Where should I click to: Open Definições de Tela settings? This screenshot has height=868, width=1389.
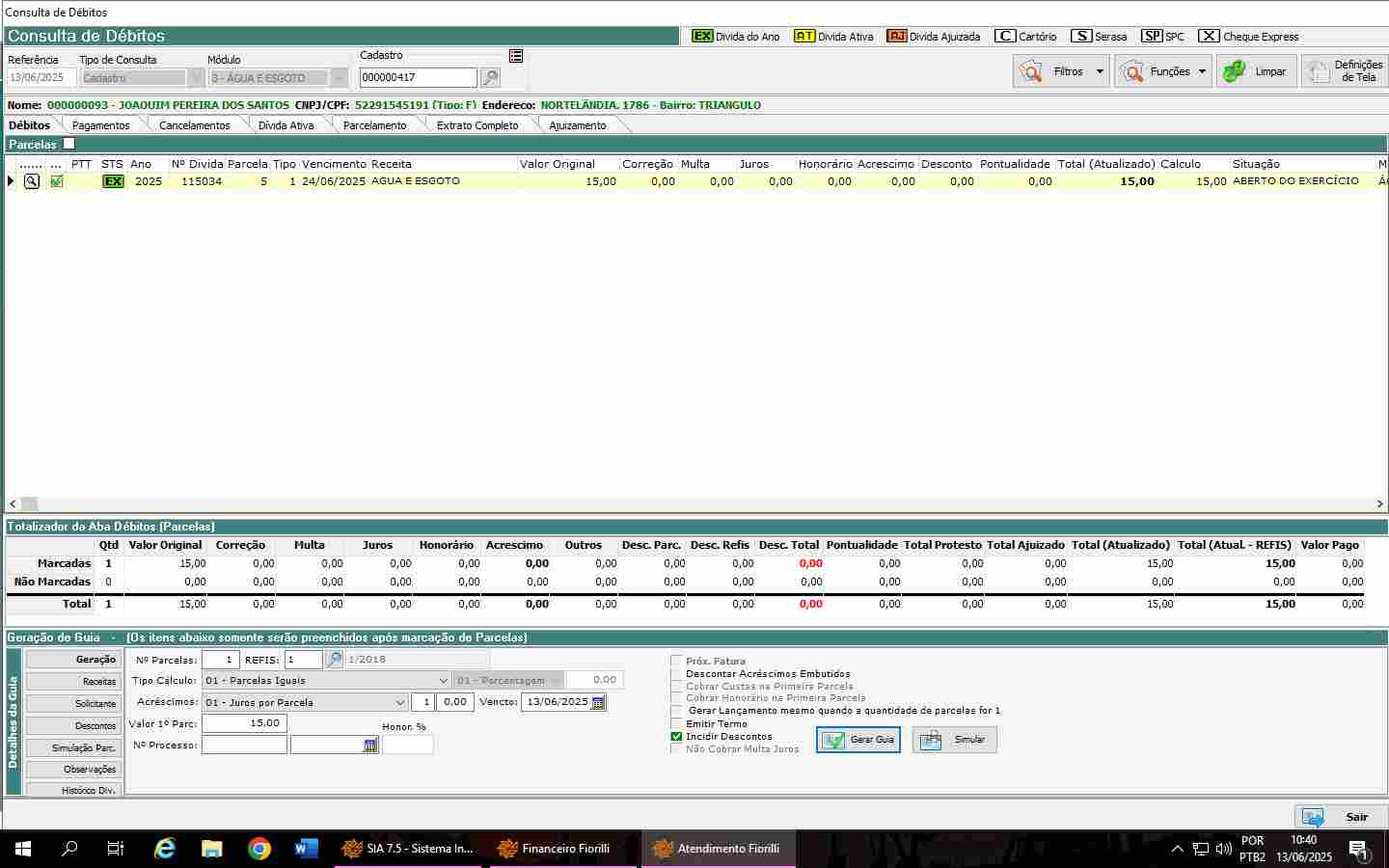click(x=1344, y=71)
